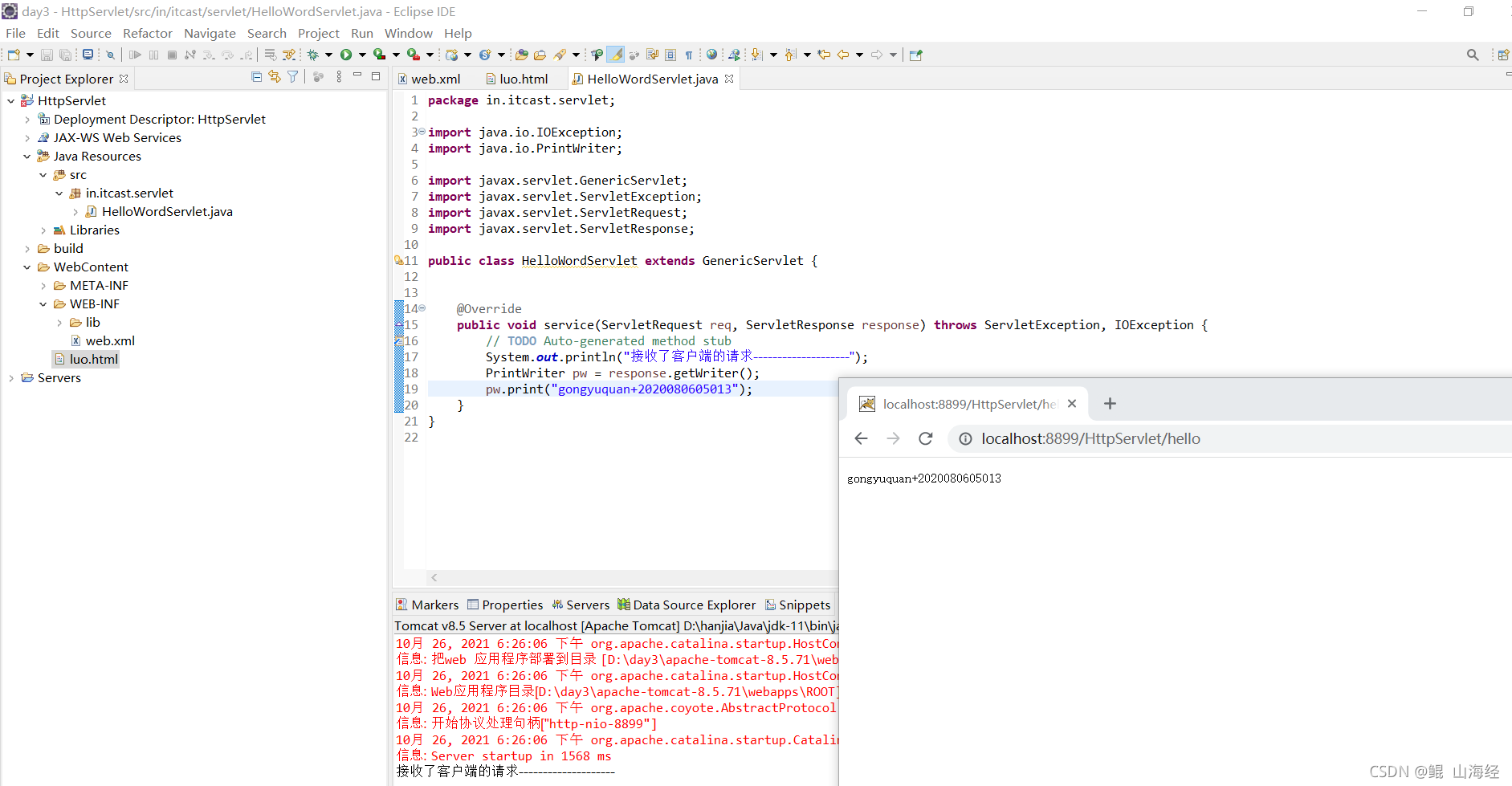1512x786 pixels.
Task: Click the Open Perspective icon
Action: click(1503, 55)
